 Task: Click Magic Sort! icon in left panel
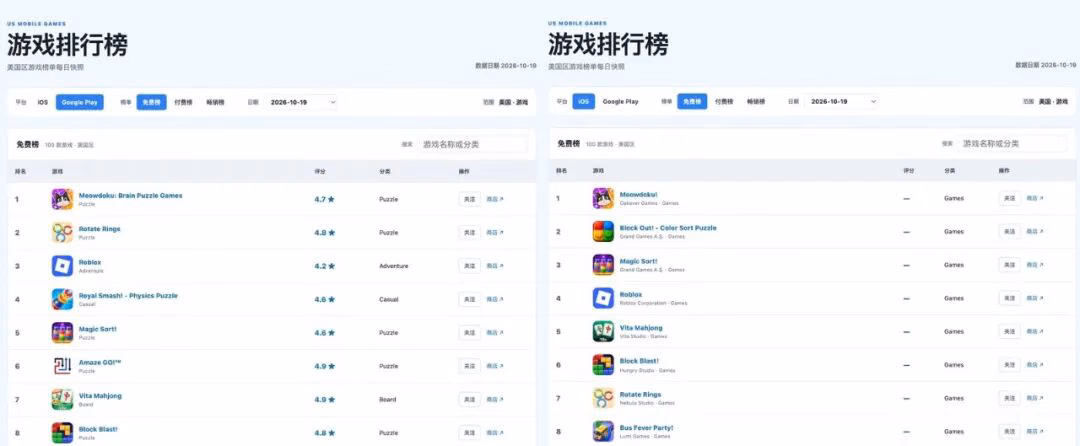click(62, 332)
